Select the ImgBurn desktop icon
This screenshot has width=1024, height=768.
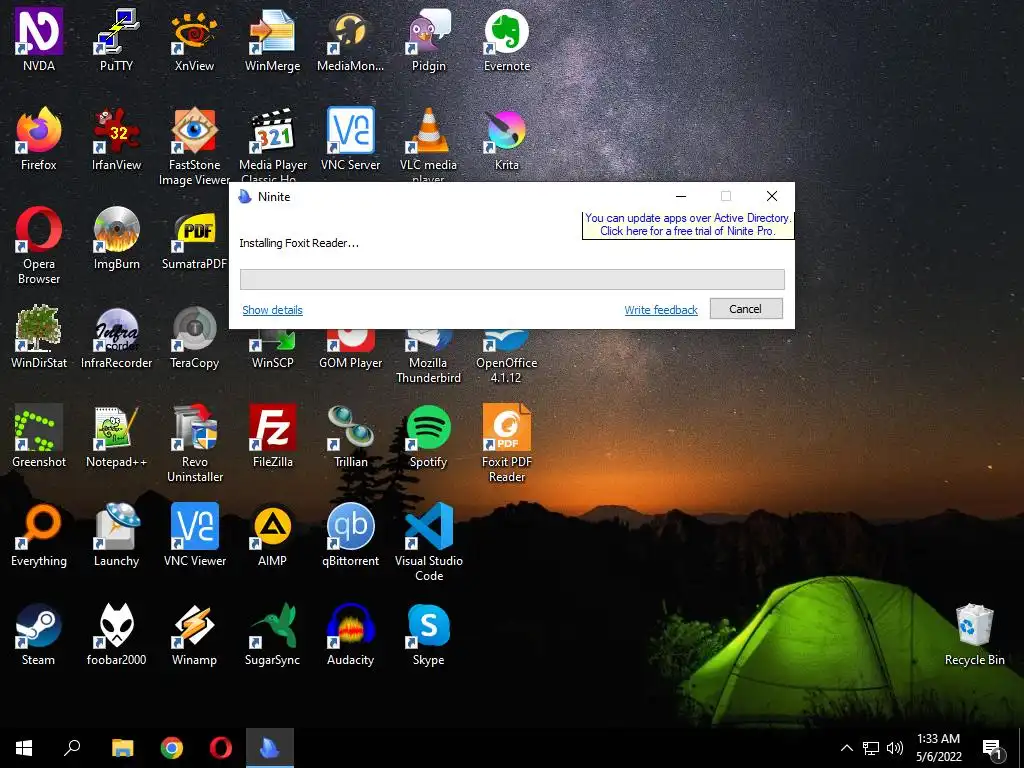point(116,229)
